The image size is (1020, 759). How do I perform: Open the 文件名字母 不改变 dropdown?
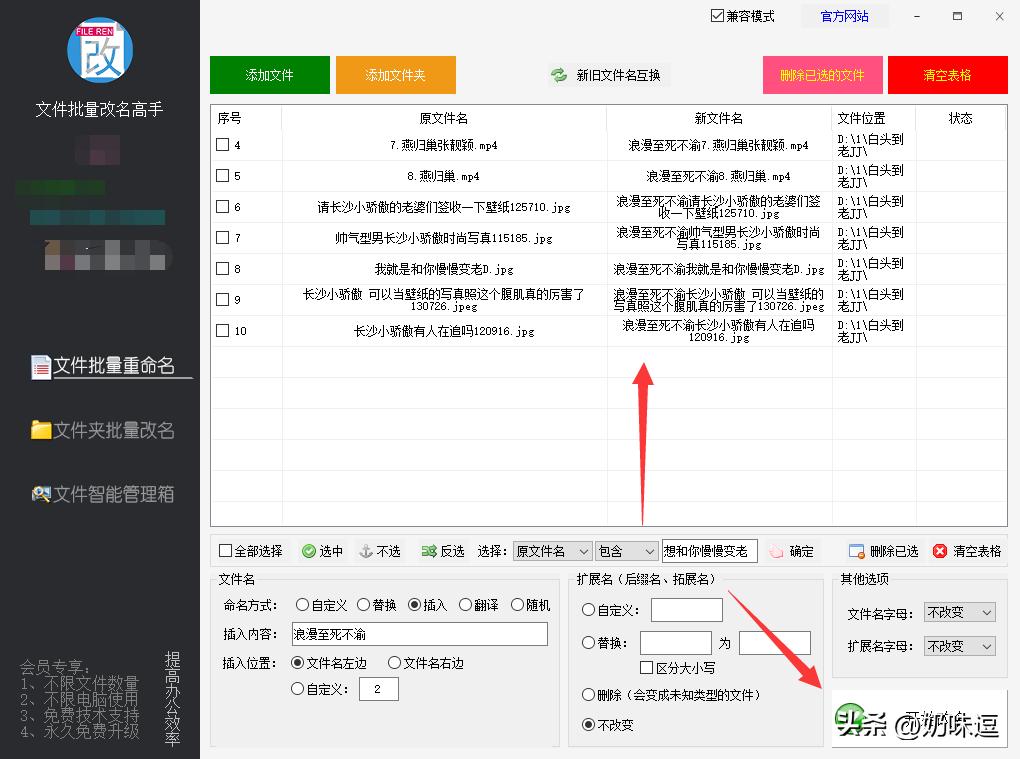tap(958, 612)
